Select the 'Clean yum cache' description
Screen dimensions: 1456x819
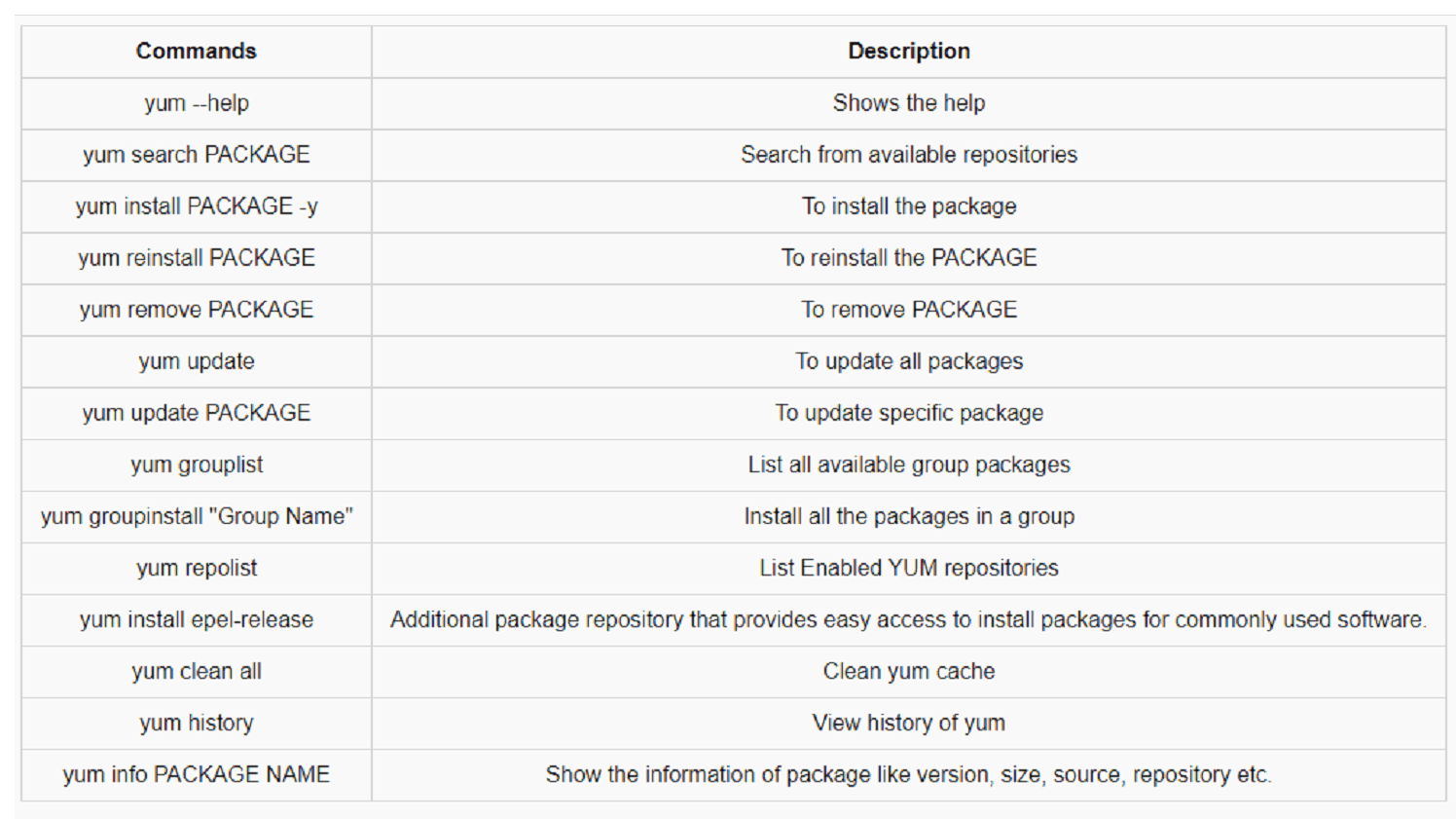click(x=909, y=671)
